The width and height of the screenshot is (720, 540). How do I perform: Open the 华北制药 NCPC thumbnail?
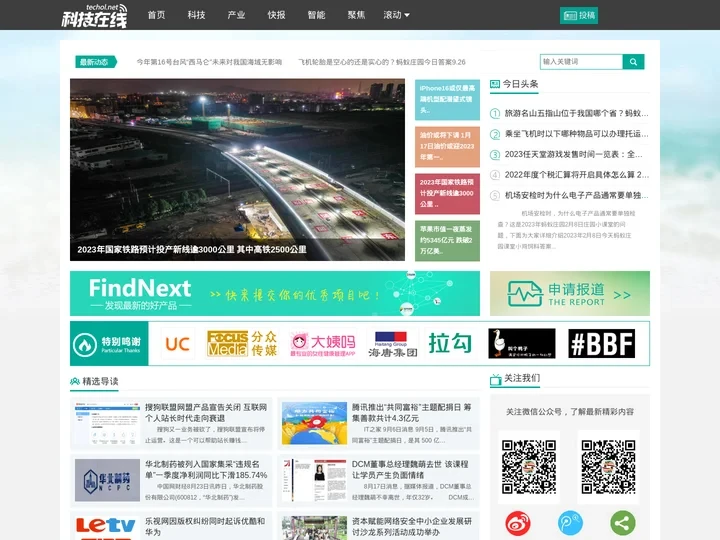click(107, 480)
